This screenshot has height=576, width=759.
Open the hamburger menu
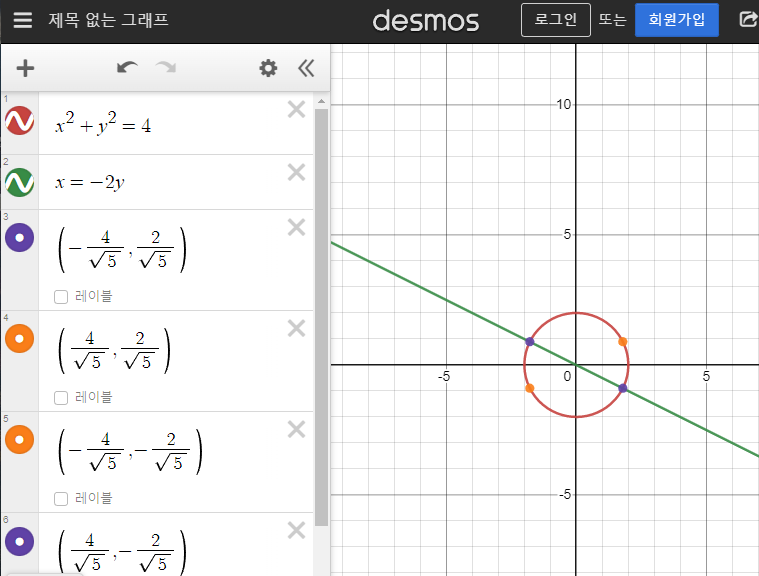click(23, 20)
